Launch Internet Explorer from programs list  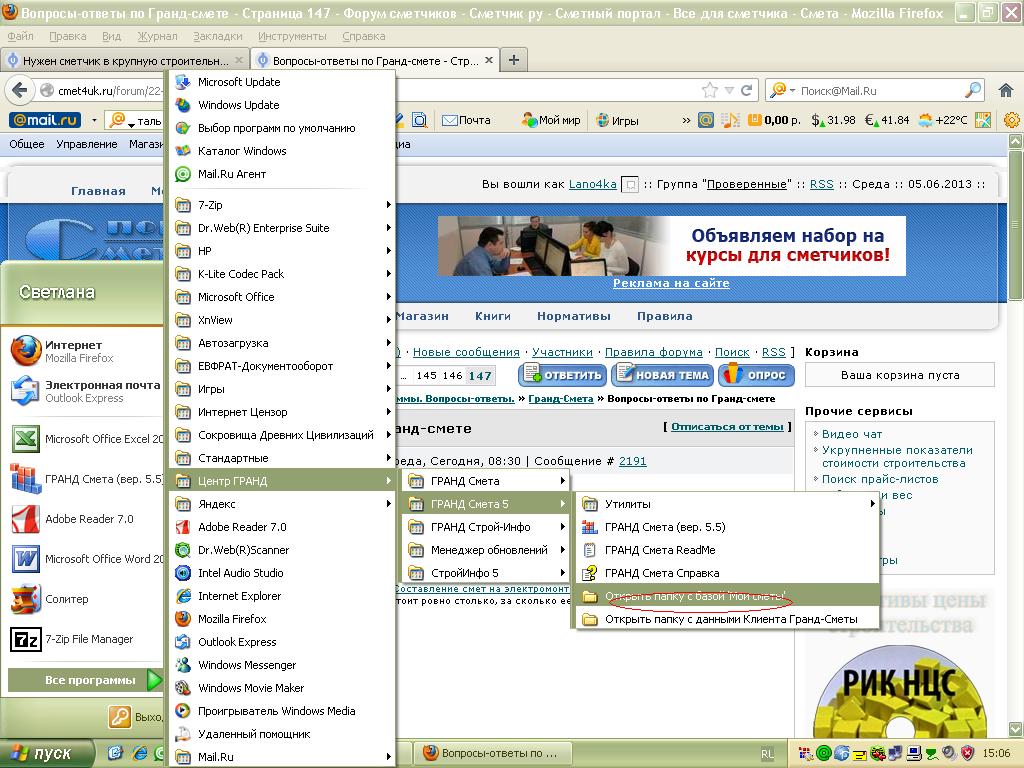282,596
